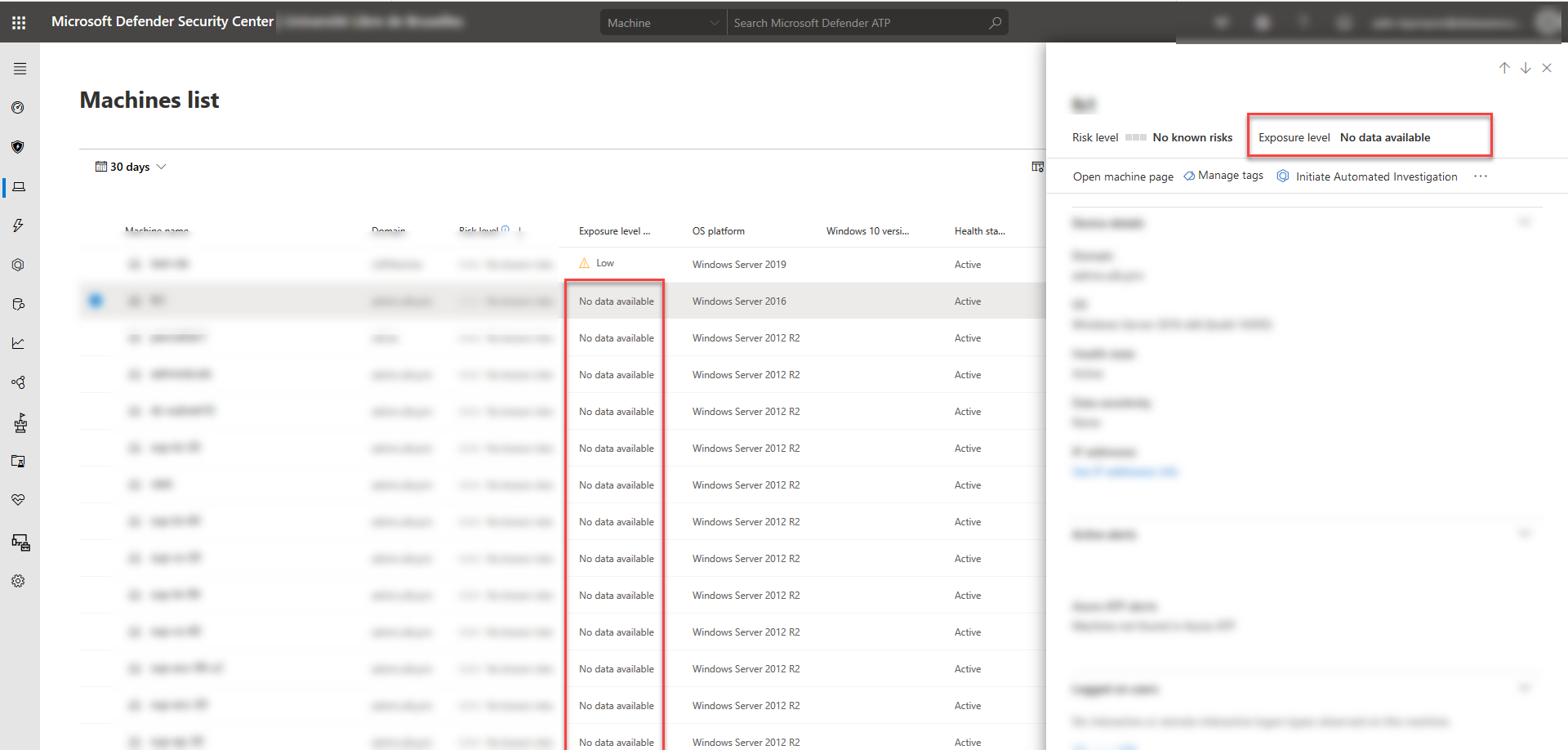1568x750 pixels.
Task: Click the Exposure level value in details panel
Action: (x=1385, y=137)
